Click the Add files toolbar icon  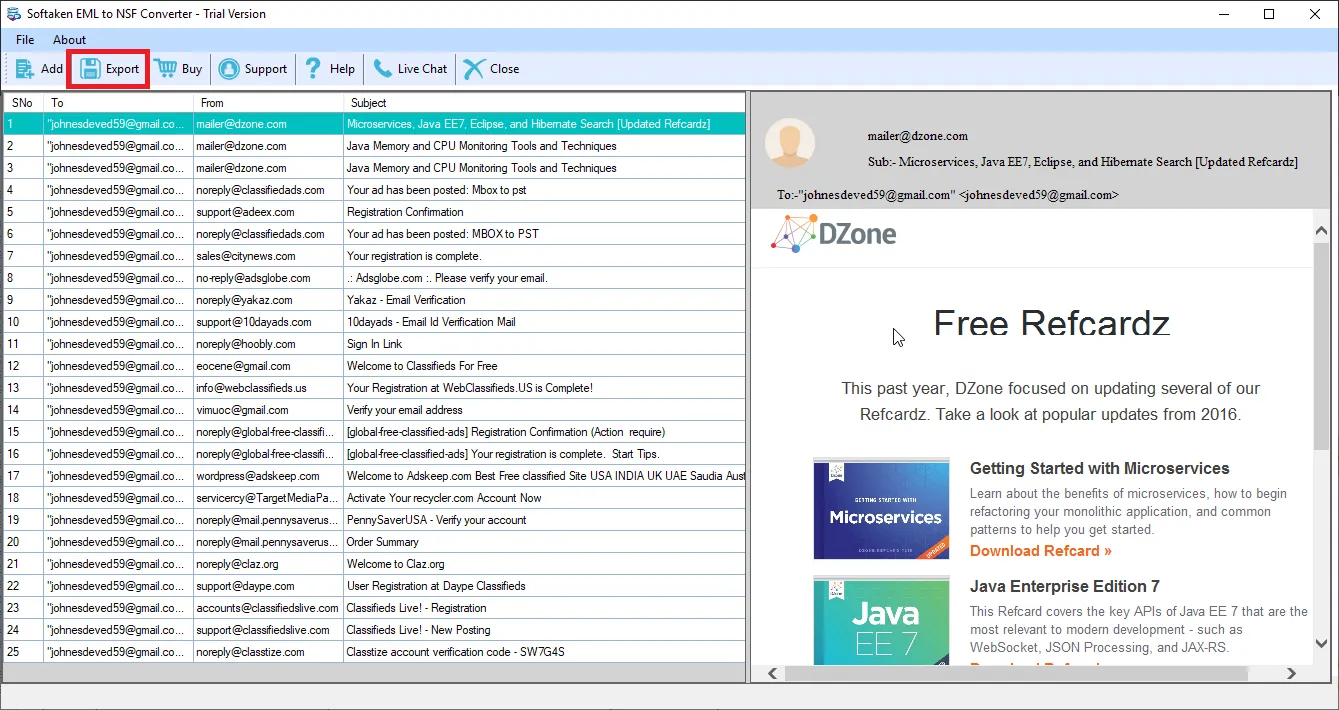[25, 69]
